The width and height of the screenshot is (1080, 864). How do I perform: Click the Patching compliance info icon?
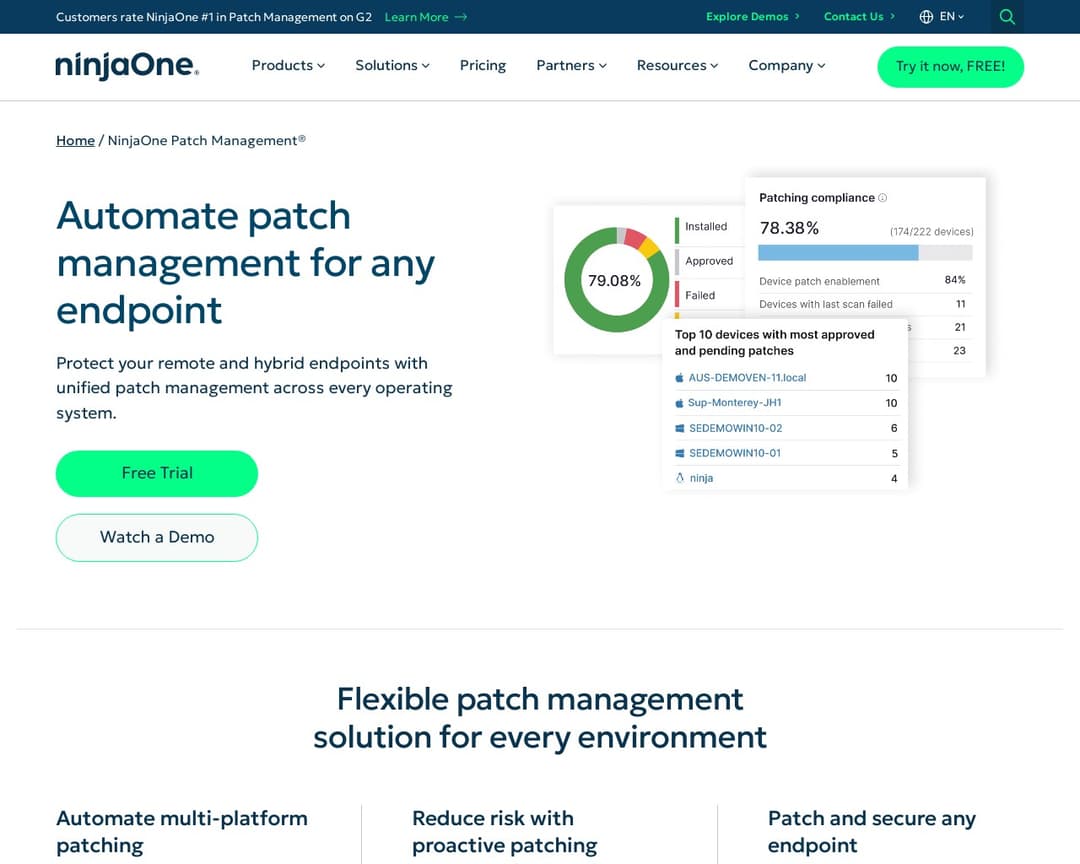(882, 198)
